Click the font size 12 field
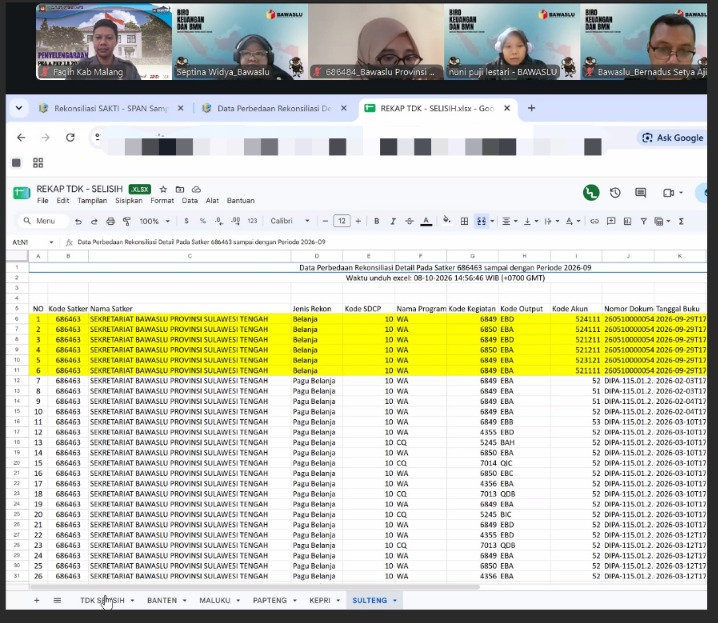718x623 pixels. click(x=342, y=221)
